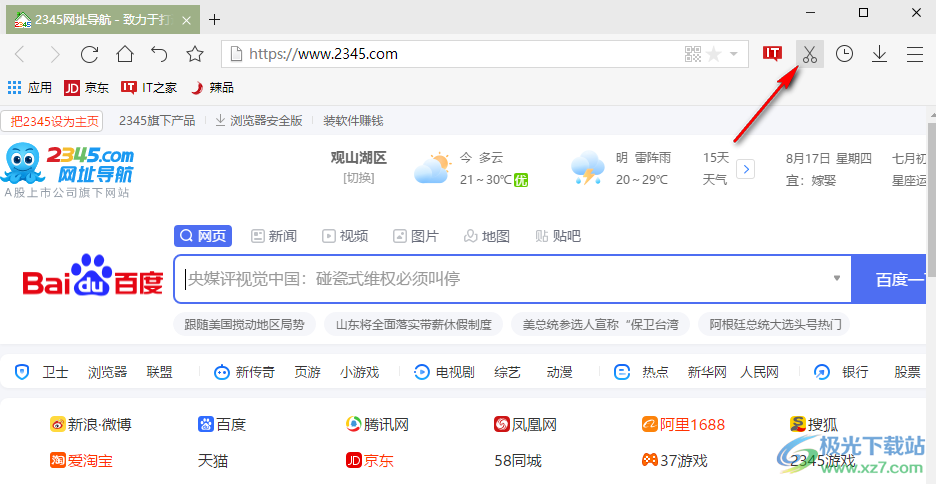Screen dimensions: 936x484
Task: Click tomorrow's thunderstorm weather icon
Action: pos(587,169)
